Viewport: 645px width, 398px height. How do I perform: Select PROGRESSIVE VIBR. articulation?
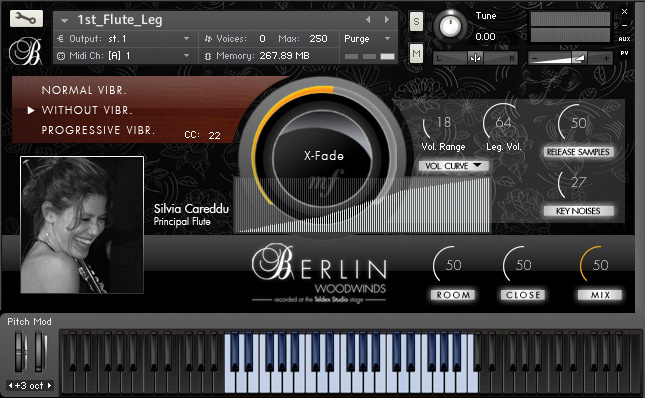click(x=98, y=130)
